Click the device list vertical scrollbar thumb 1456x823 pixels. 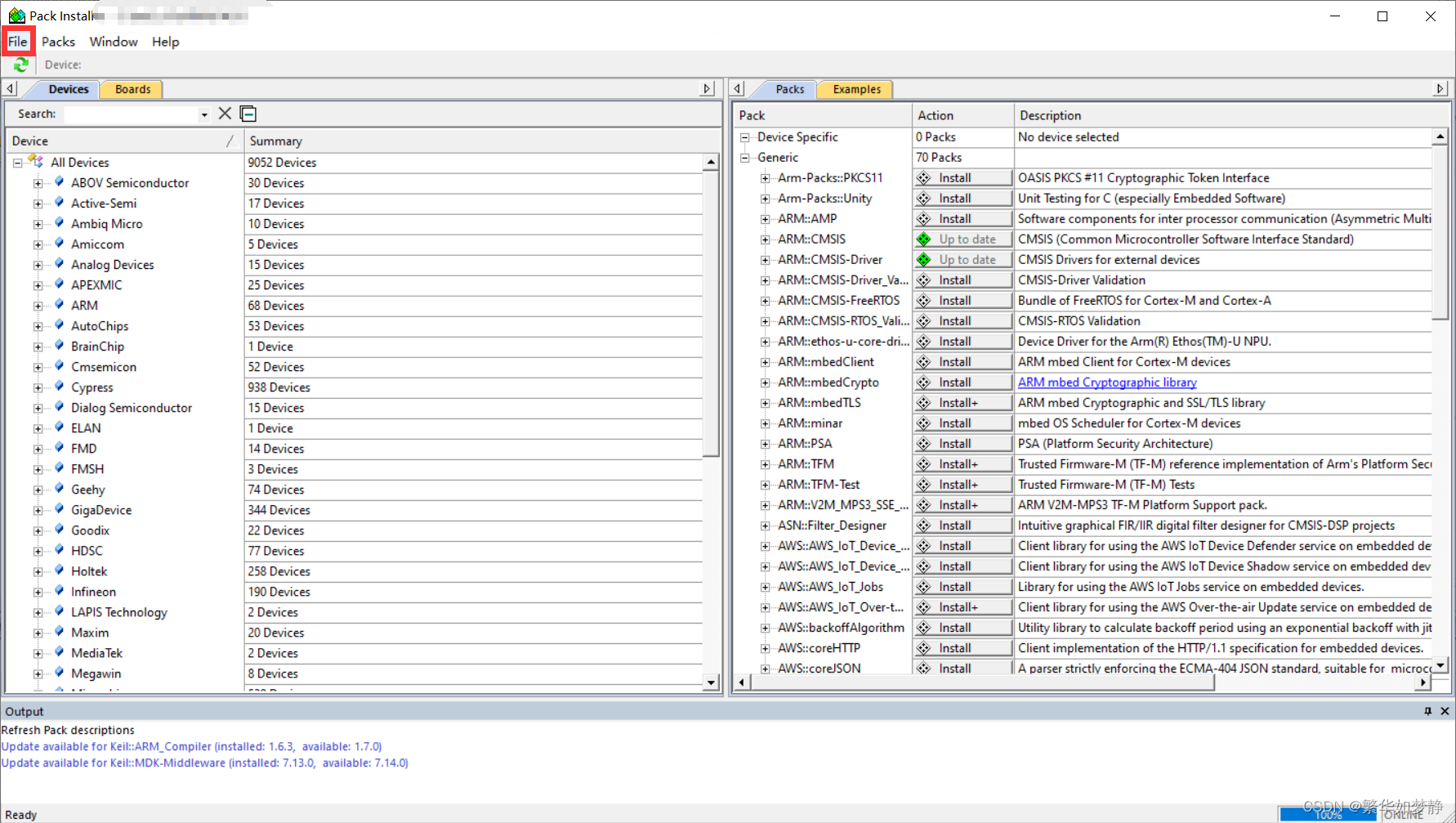(711, 313)
